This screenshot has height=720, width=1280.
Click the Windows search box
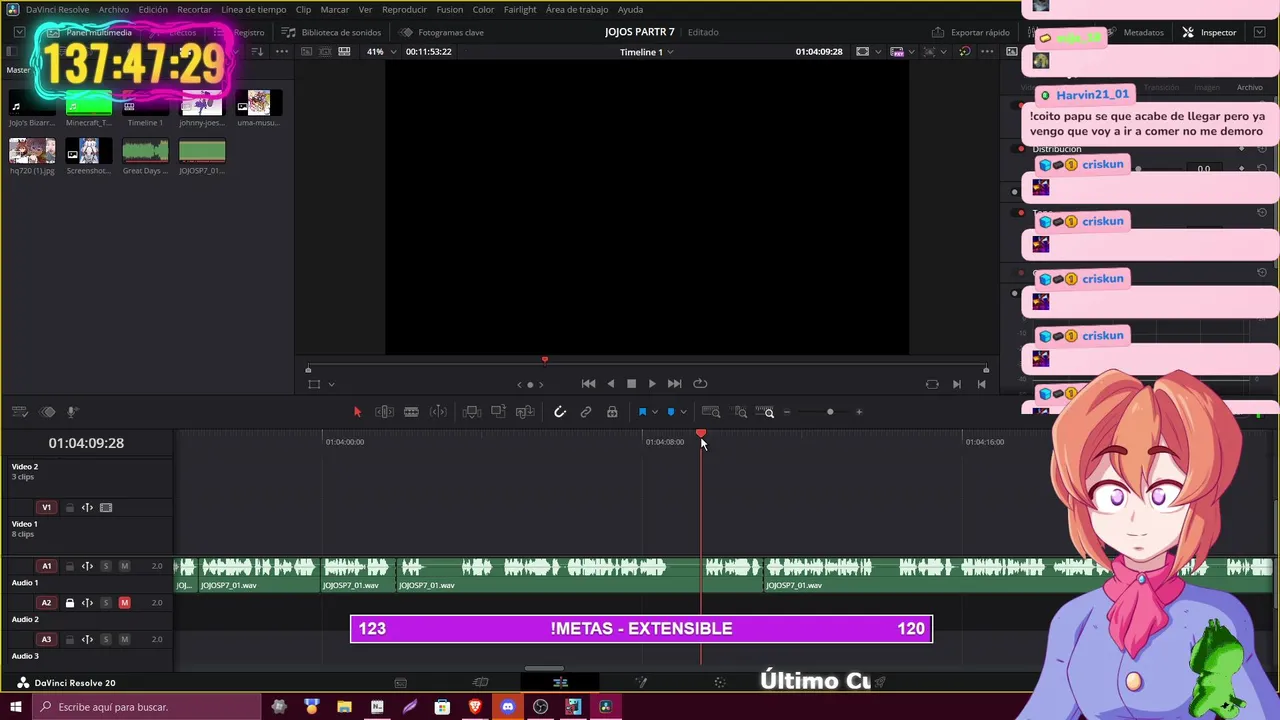pyautogui.click(x=147, y=707)
